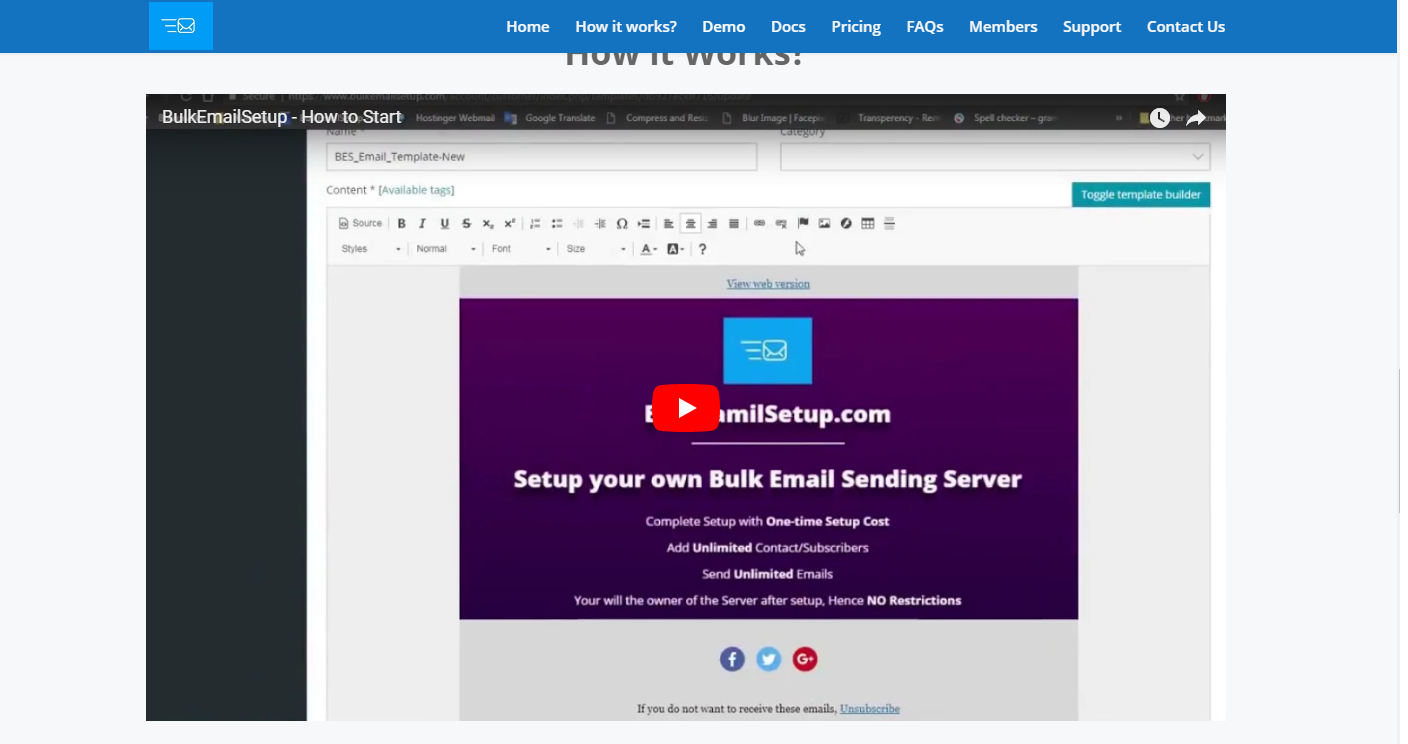Click Source button in video's editor toolbar

click(x=361, y=223)
